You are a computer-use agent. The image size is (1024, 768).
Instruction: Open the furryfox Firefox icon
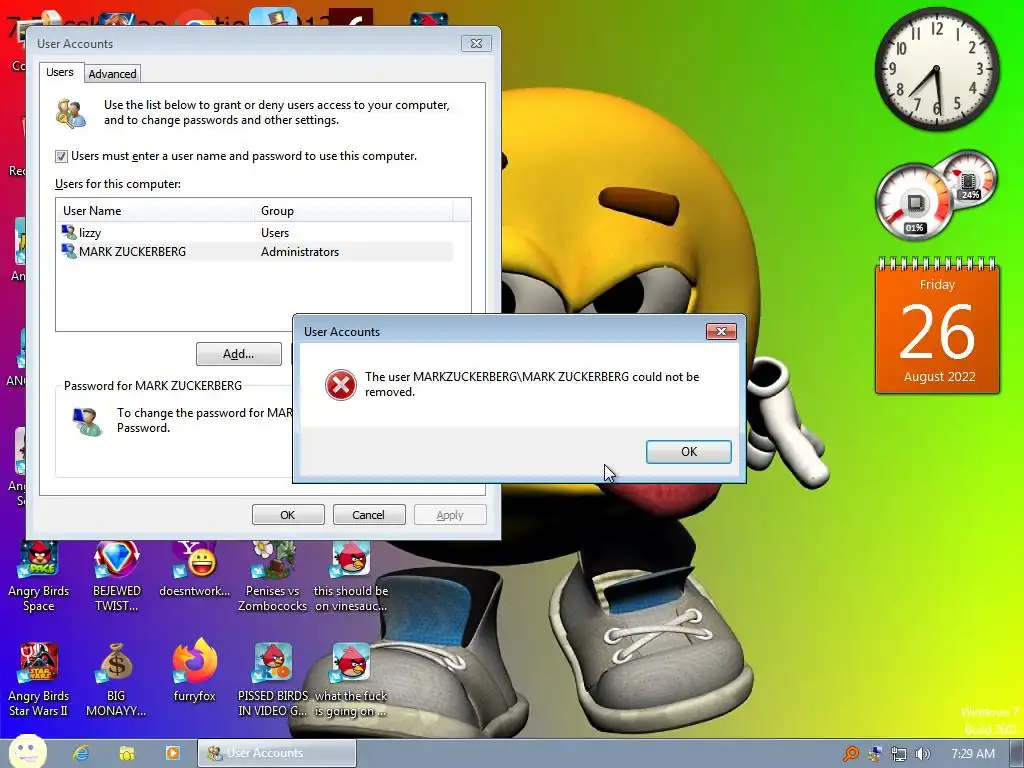pyautogui.click(x=195, y=671)
